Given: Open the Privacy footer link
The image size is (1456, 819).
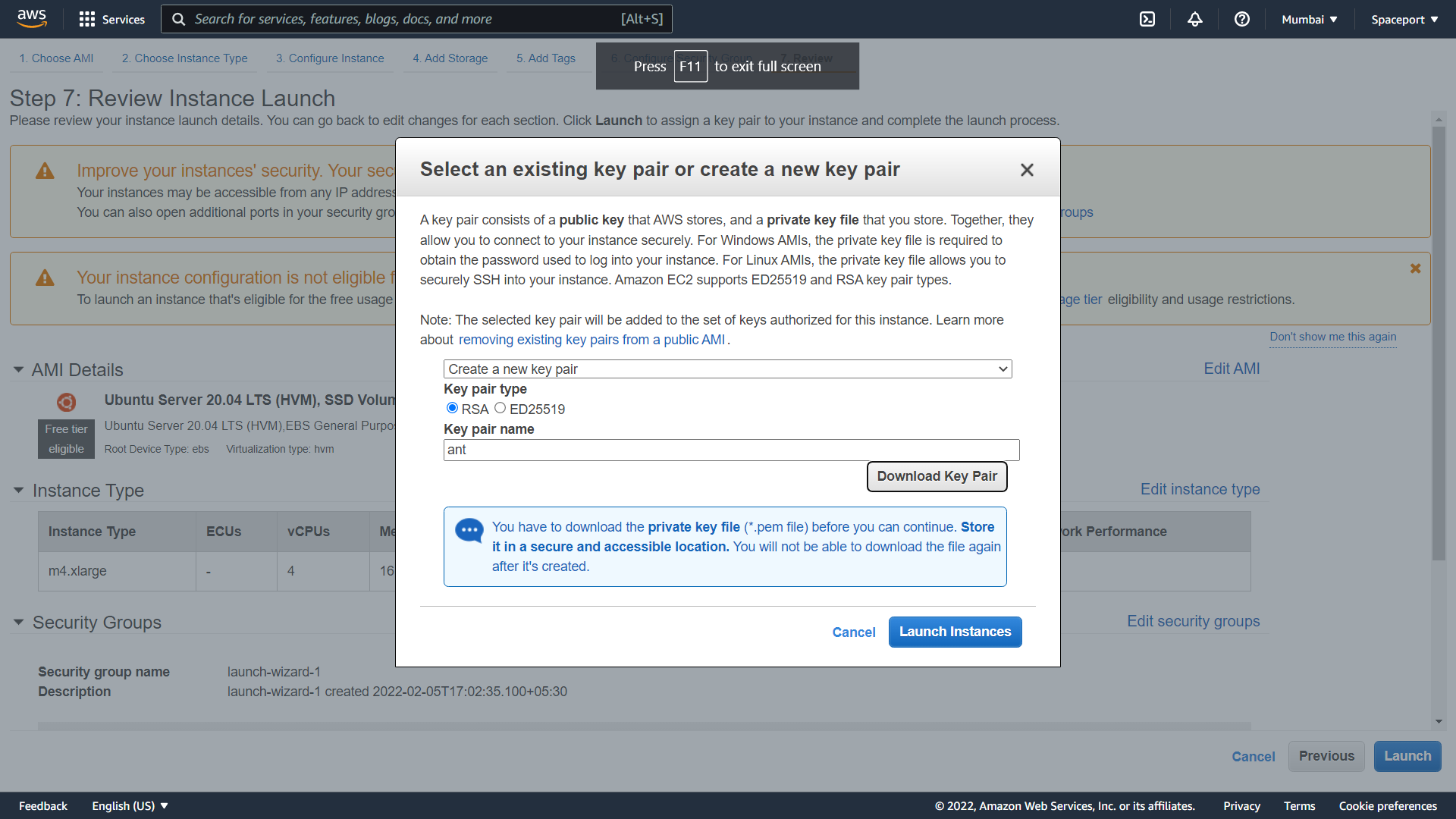Looking at the screenshot, I should [1241, 805].
